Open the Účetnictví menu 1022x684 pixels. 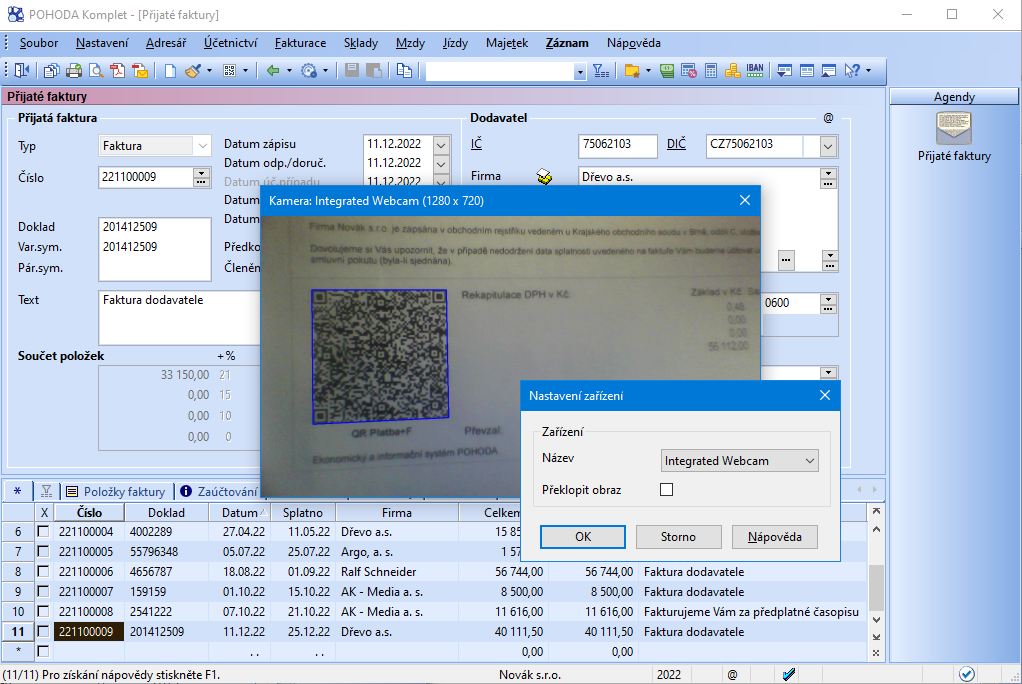click(230, 43)
